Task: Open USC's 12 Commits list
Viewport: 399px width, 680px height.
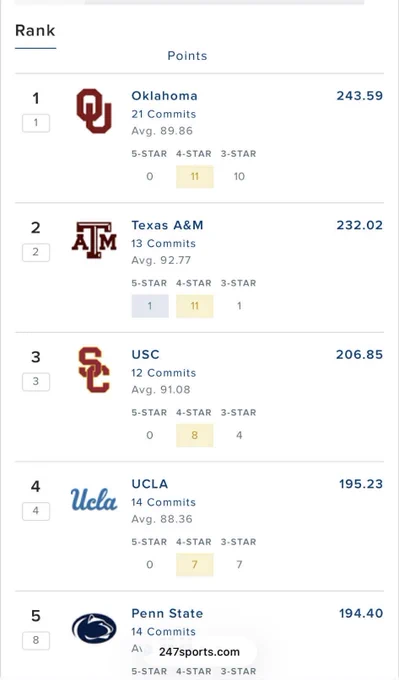Action: click(x=164, y=373)
